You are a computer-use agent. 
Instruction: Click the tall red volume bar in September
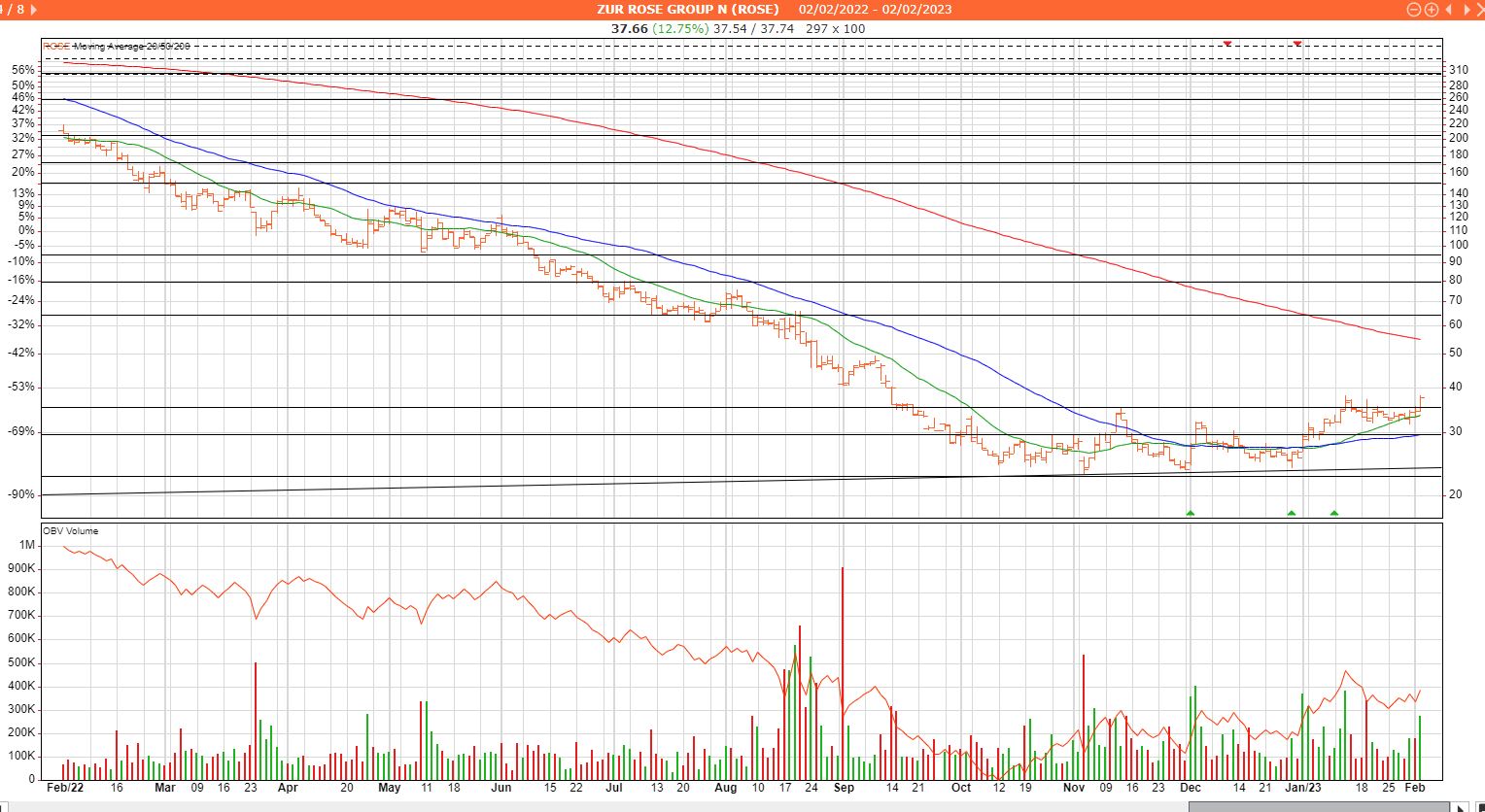click(x=842, y=670)
